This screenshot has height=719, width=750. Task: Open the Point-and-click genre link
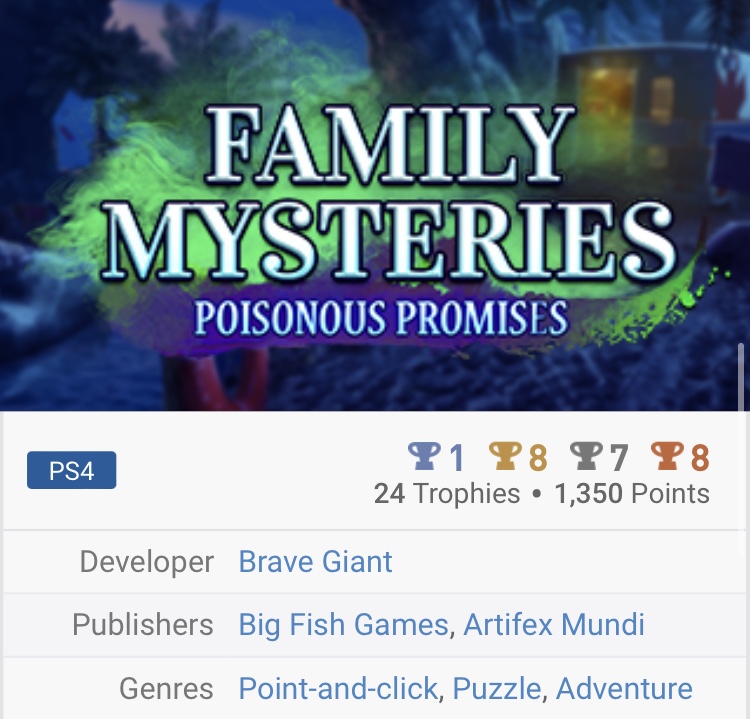point(338,688)
